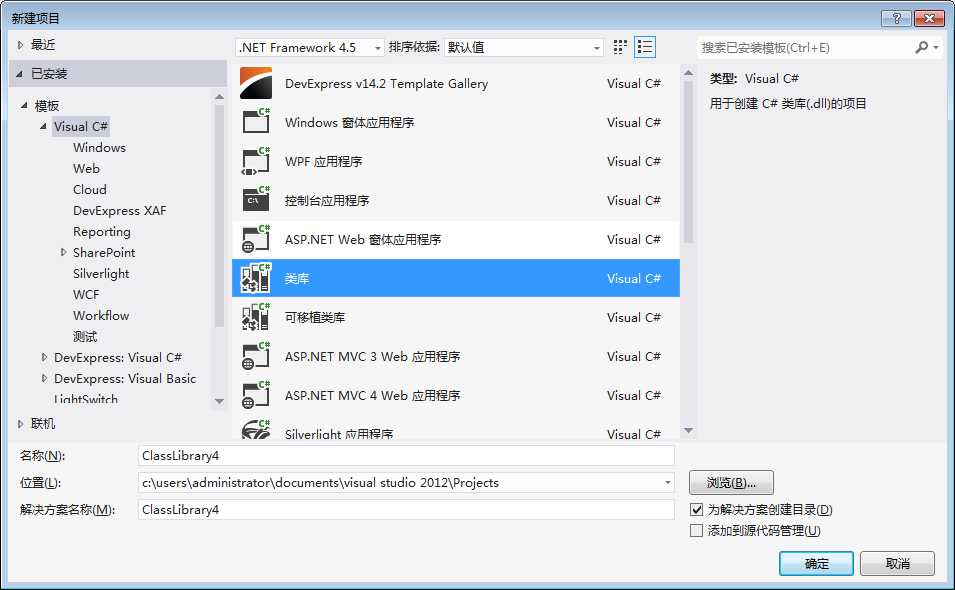The height and width of the screenshot is (590, 955).
Task: Select the 测试 category
Action: point(85,337)
